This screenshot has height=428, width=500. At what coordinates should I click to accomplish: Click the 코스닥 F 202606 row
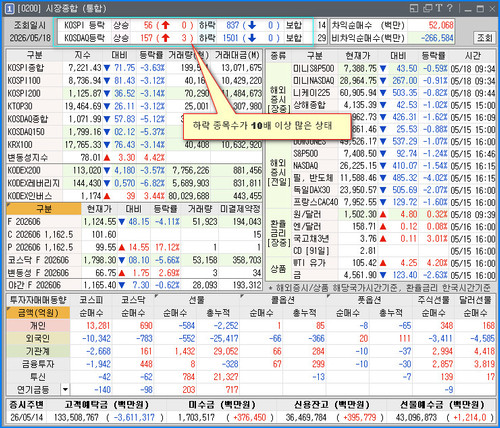[x=134, y=260]
